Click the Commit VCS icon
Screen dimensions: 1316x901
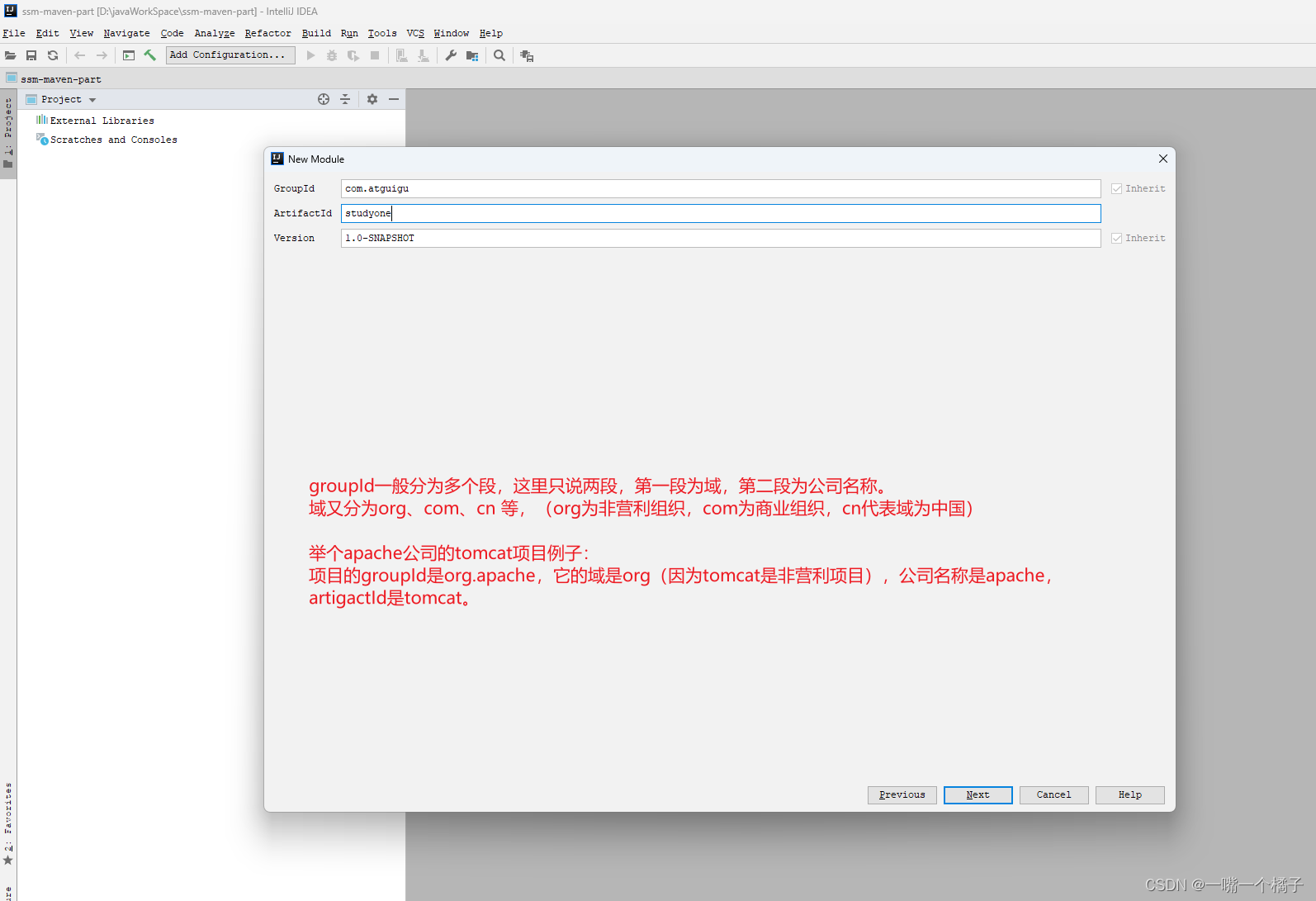pyautogui.click(x=424, y=55)
